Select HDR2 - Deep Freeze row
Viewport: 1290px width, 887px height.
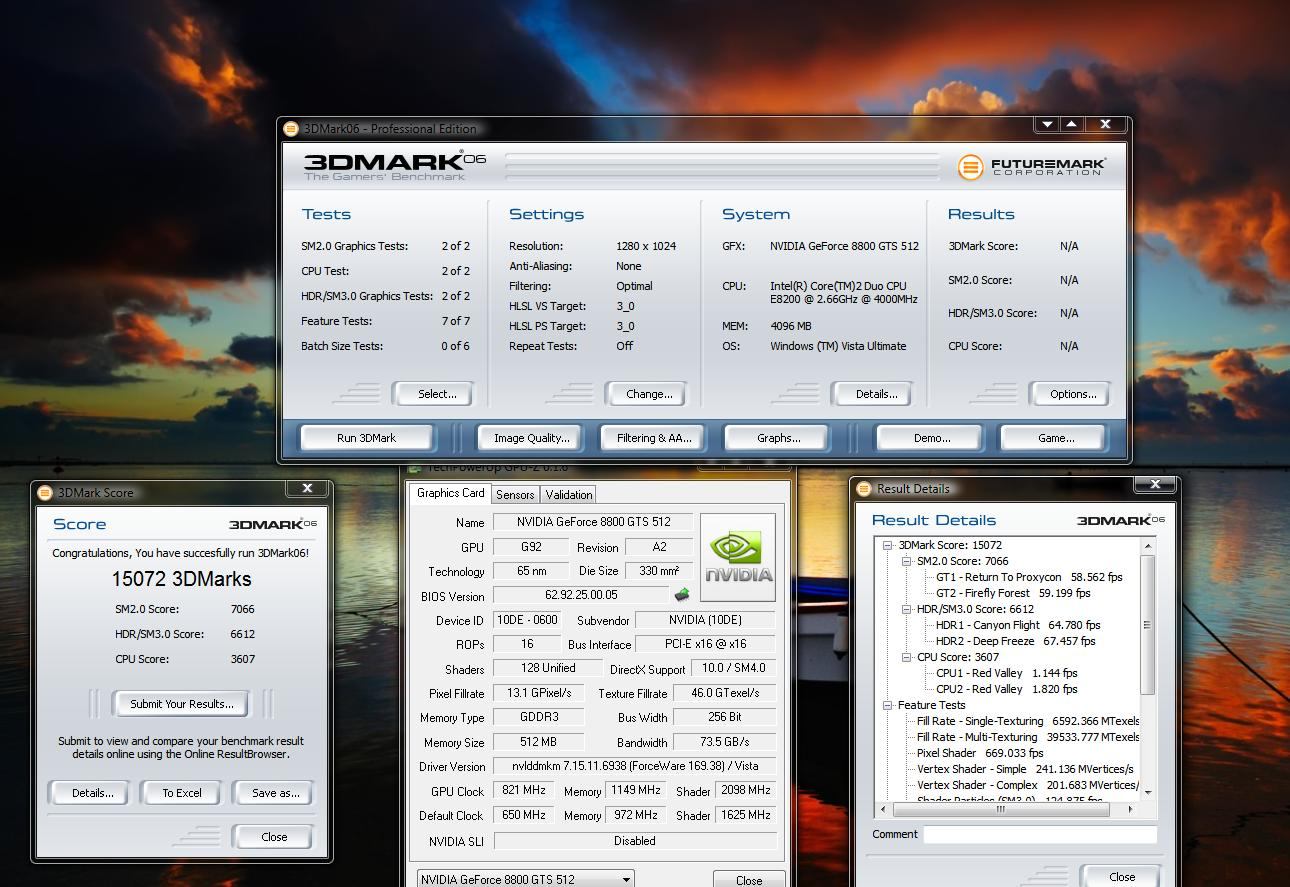click(1015, 641)
